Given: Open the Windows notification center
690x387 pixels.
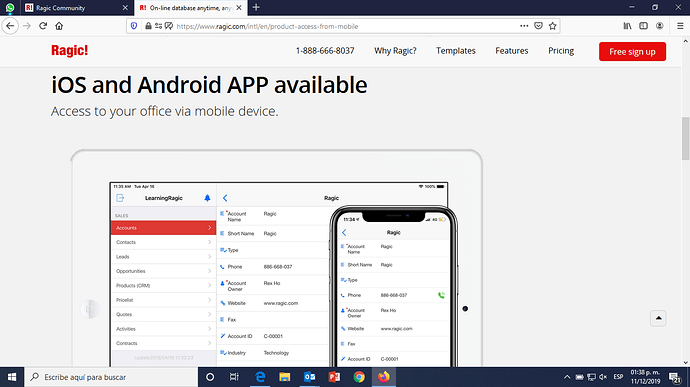Looking at the screenshot, I should click(674, 377).
